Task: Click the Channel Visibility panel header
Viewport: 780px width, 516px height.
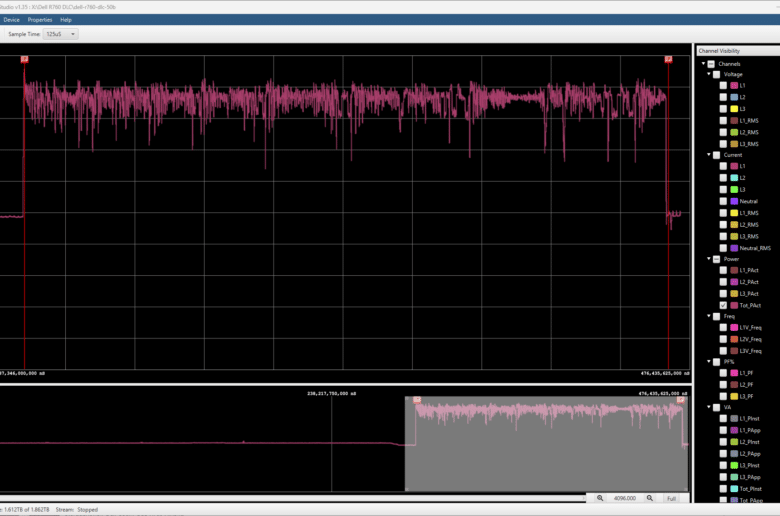Action: (738, 51)
